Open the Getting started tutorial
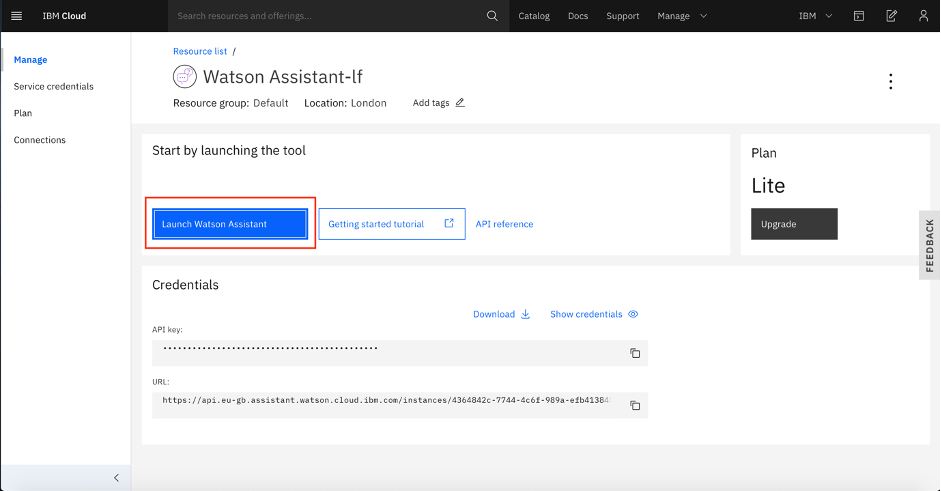Viewport: 941px width, 491px height. point(392,224)
